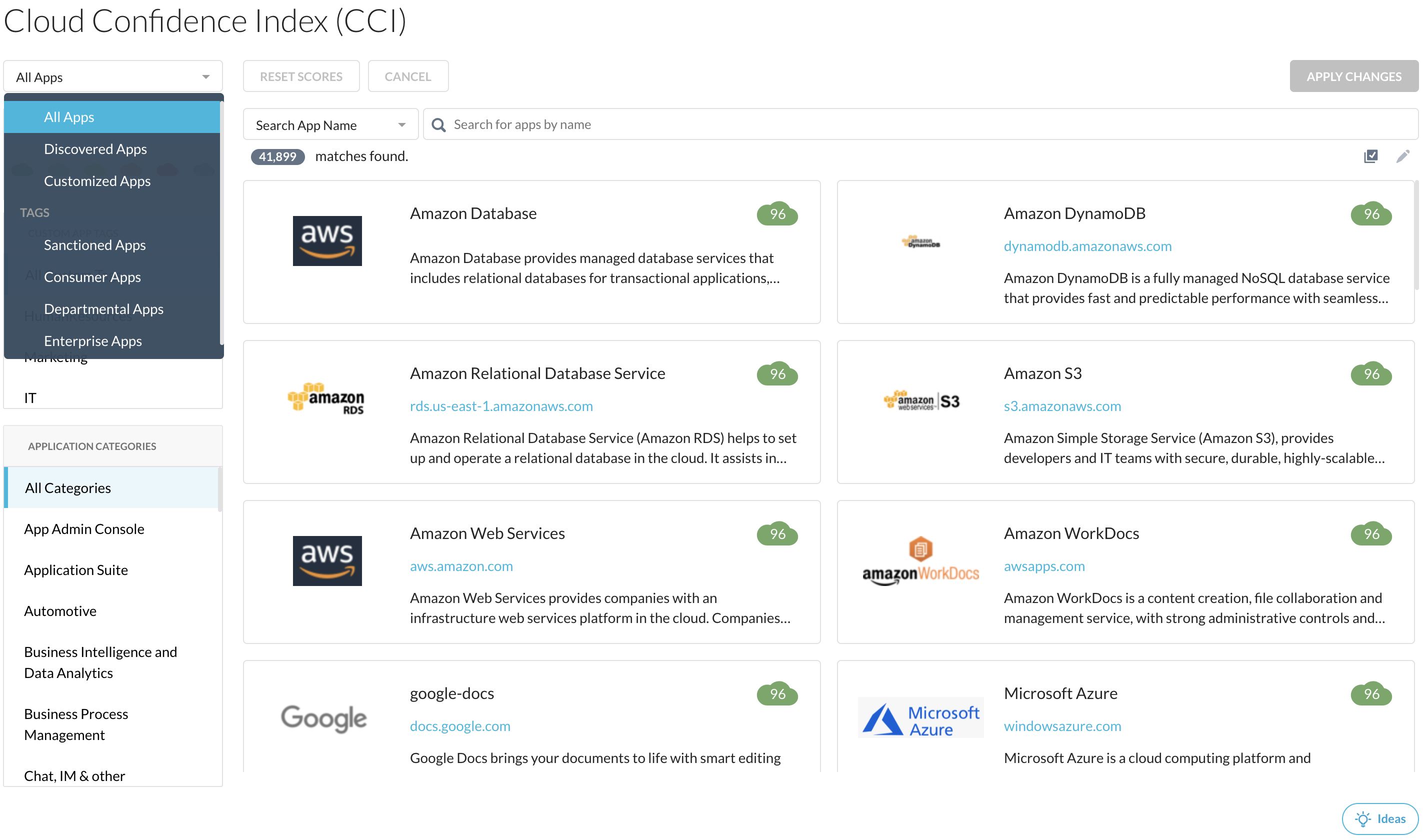Click Microsoft Azure score 96 cloud
Image resolution: width=1423 pixels, height=840 pixels.
(x=1370, y=694)
